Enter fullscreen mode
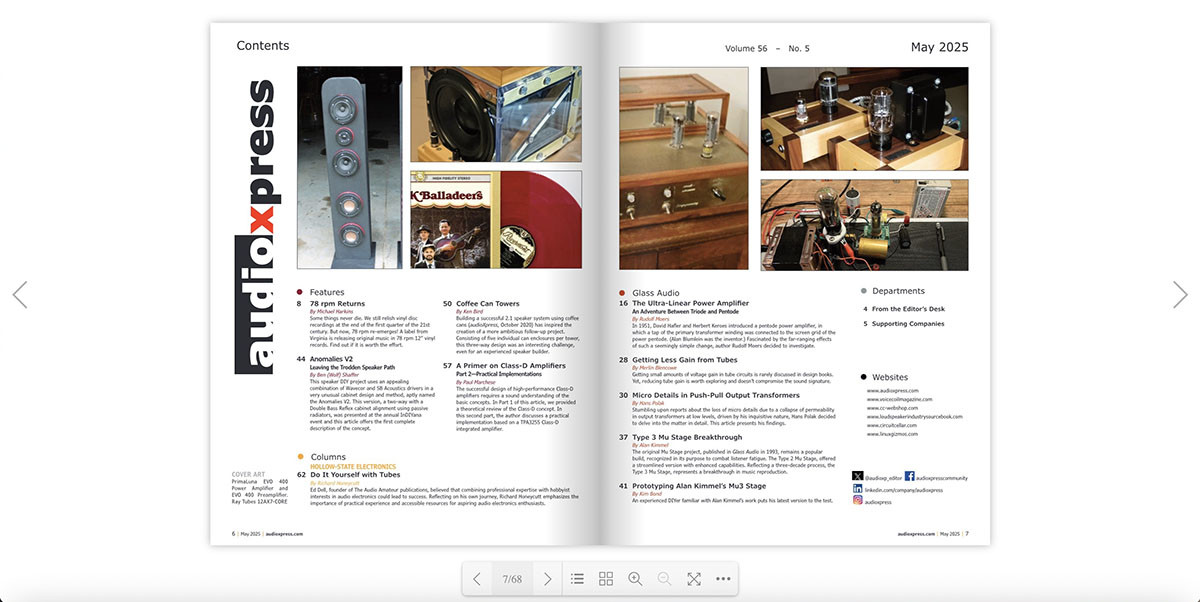 (x=694, y=579)
